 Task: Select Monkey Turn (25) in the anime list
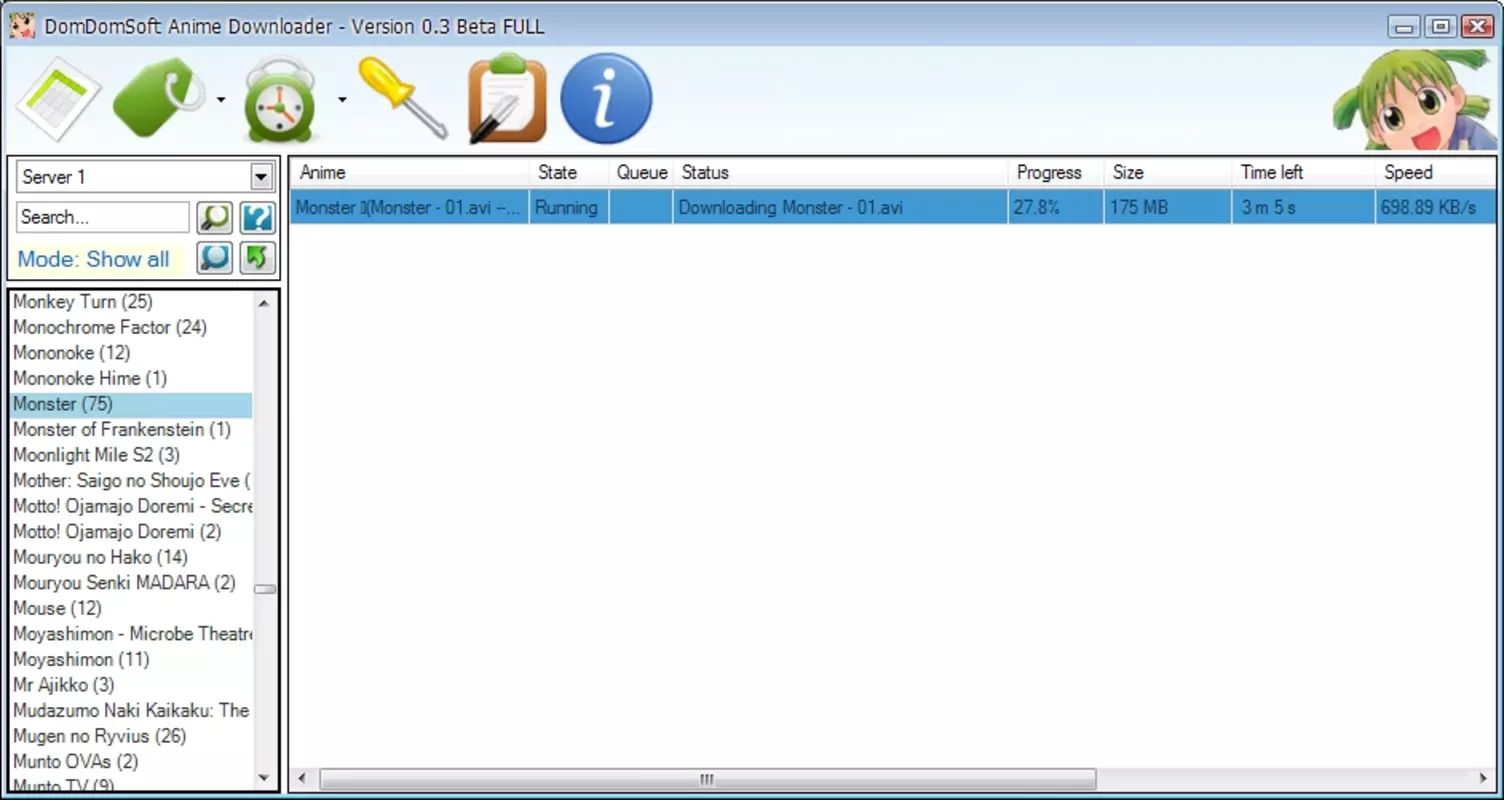[x=131, y=301]
